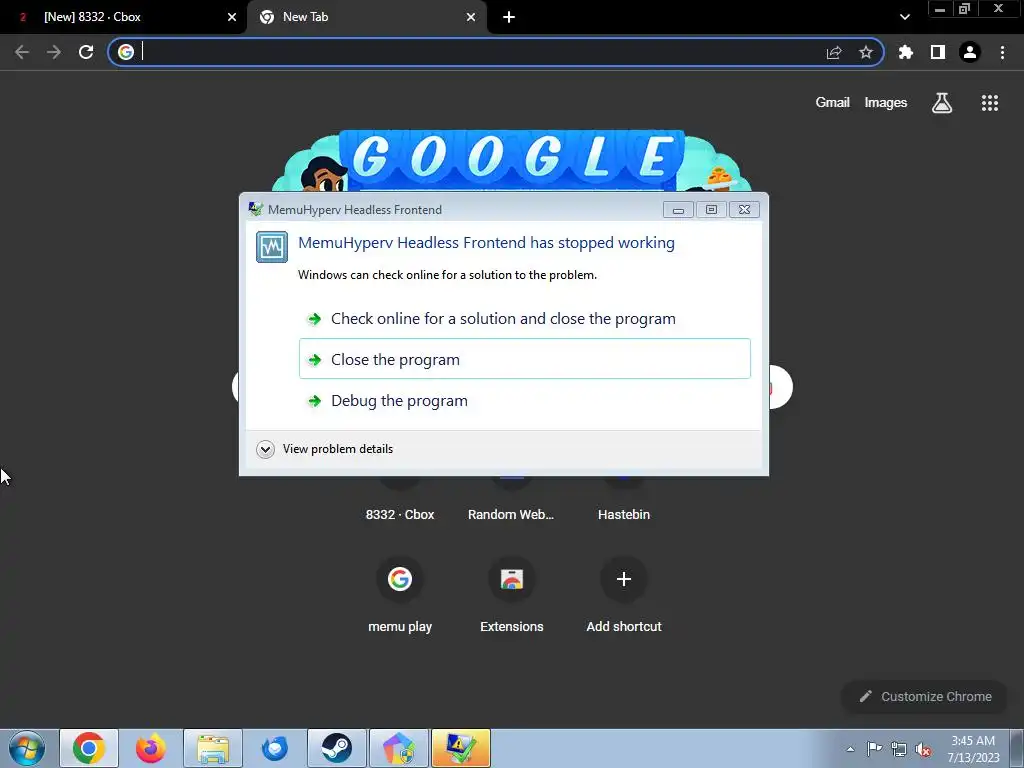Viewport: 1024px width, 768px height.
Task: Toggle Chrome side panel icon
Action: 938,52
